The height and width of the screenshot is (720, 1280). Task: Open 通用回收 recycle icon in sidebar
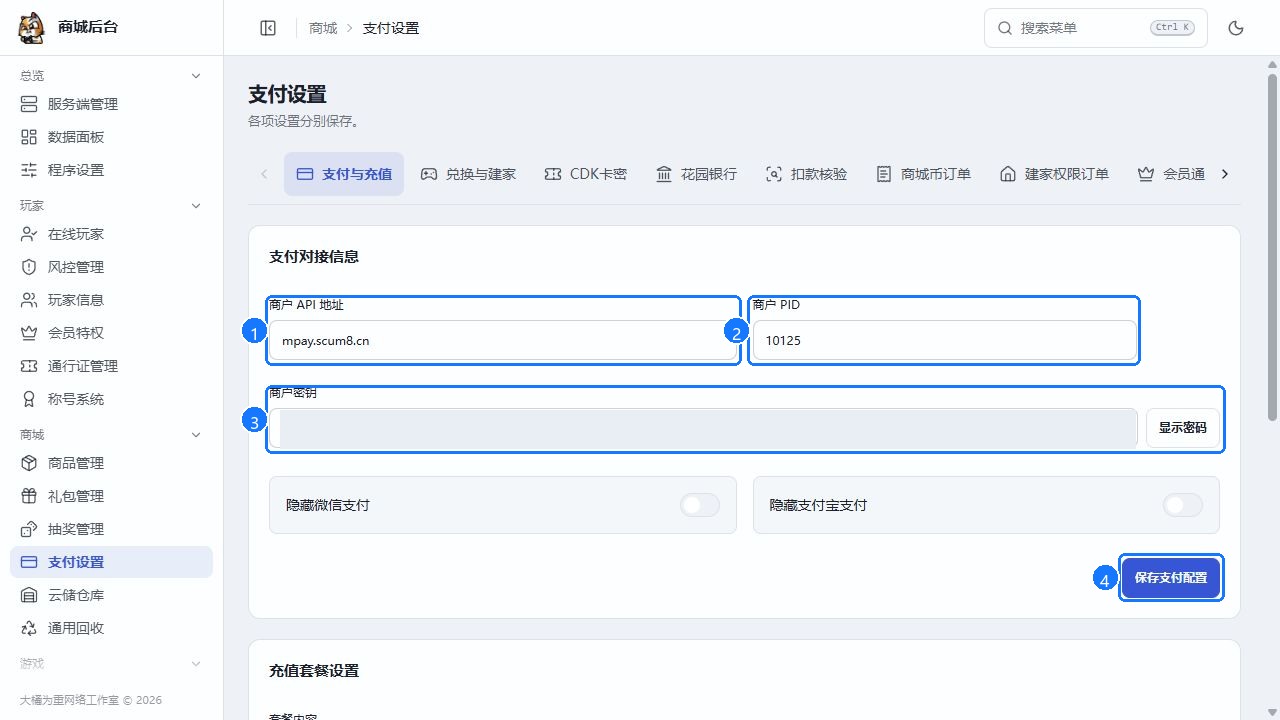click(x=29, y=628)
